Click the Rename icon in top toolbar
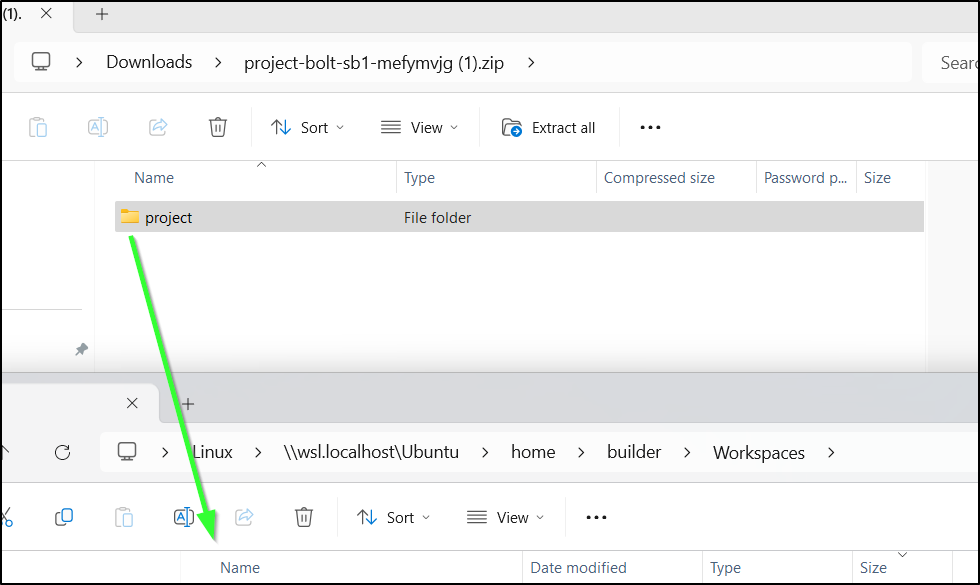 (98, 128)
